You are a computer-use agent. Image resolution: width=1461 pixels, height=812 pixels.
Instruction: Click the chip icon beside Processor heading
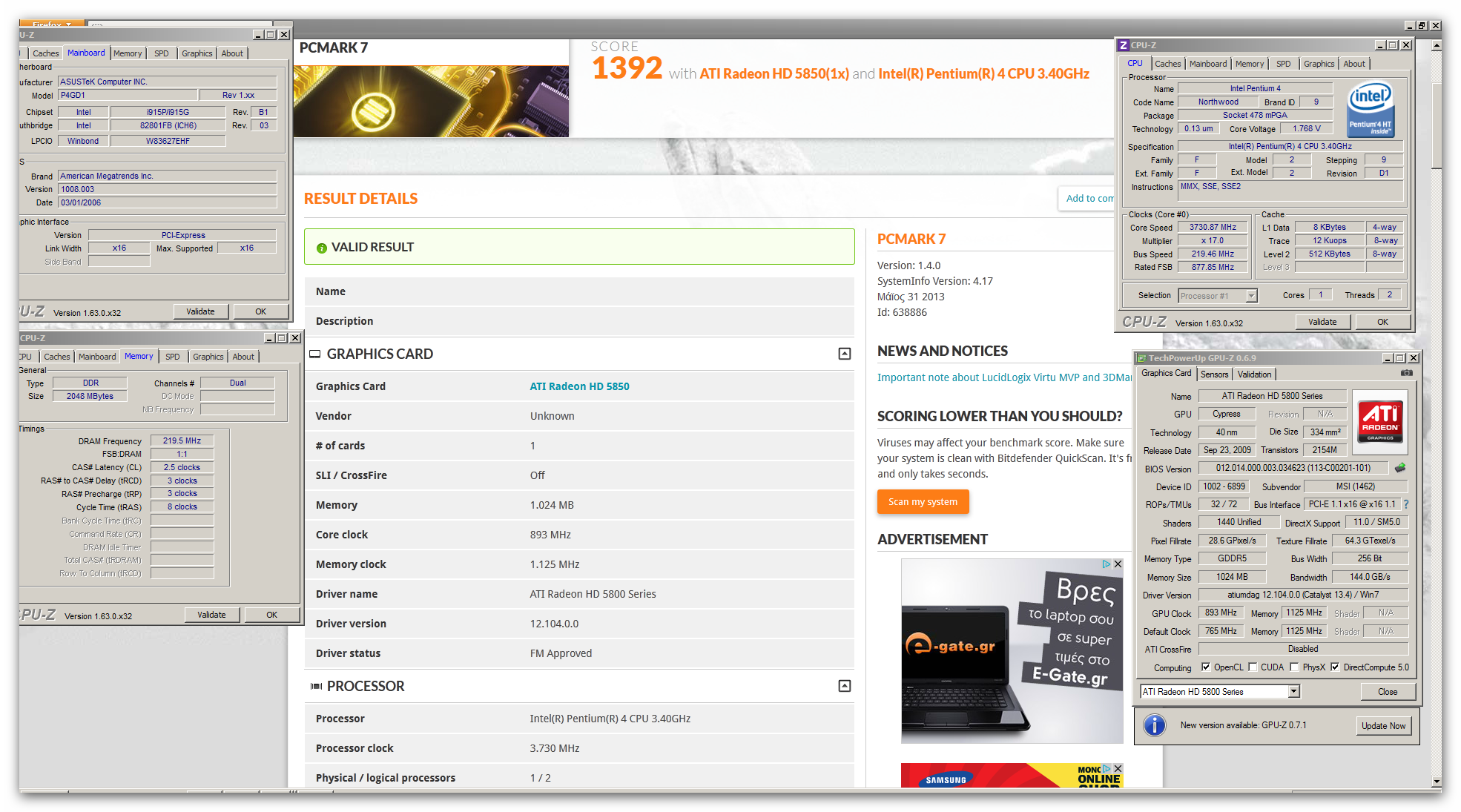(x=316, y=686)
